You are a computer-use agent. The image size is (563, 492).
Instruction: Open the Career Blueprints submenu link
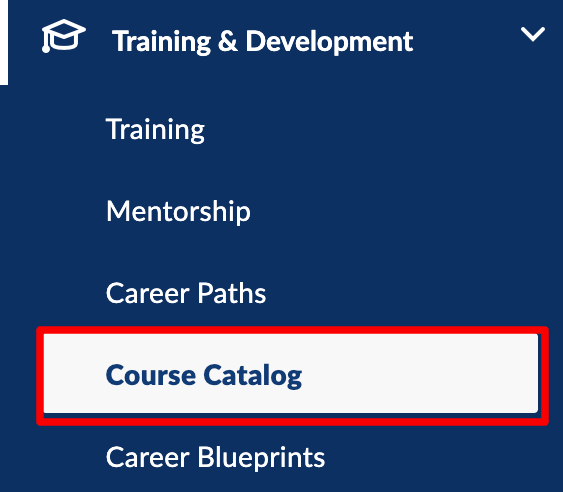215,457
